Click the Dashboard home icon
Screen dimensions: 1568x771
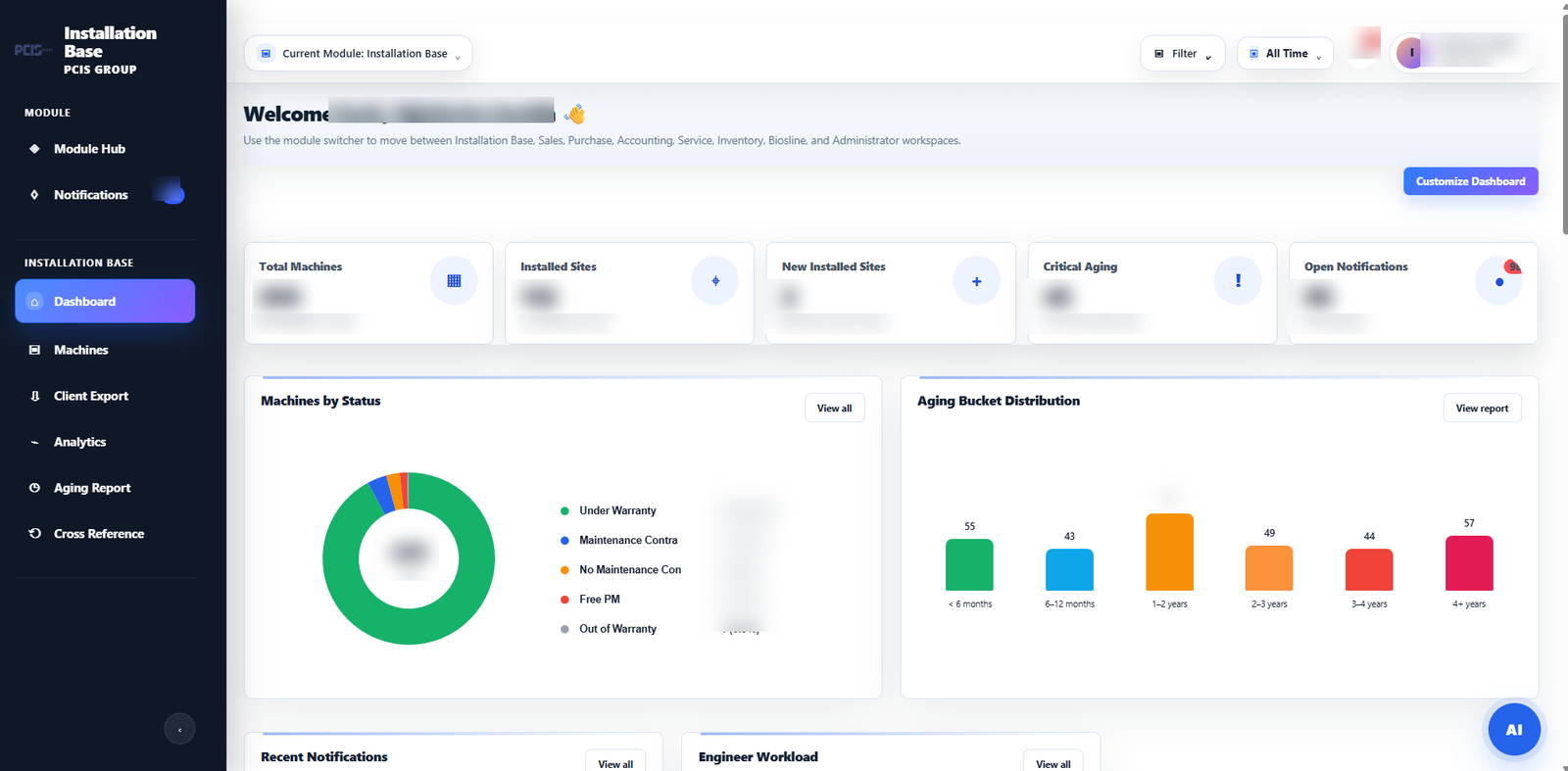point(34,302)
